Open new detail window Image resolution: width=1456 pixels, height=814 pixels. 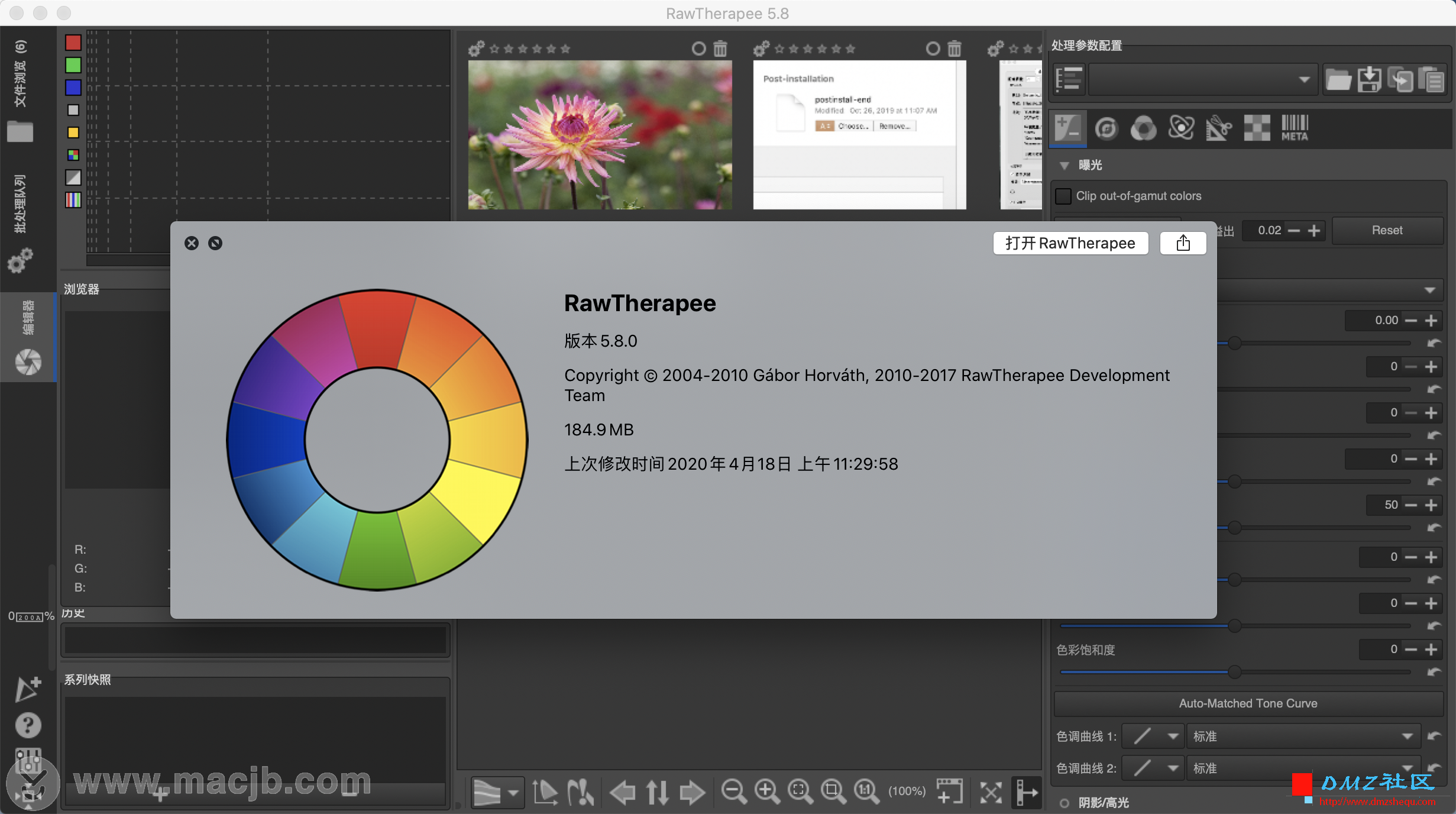coord(950,792)
